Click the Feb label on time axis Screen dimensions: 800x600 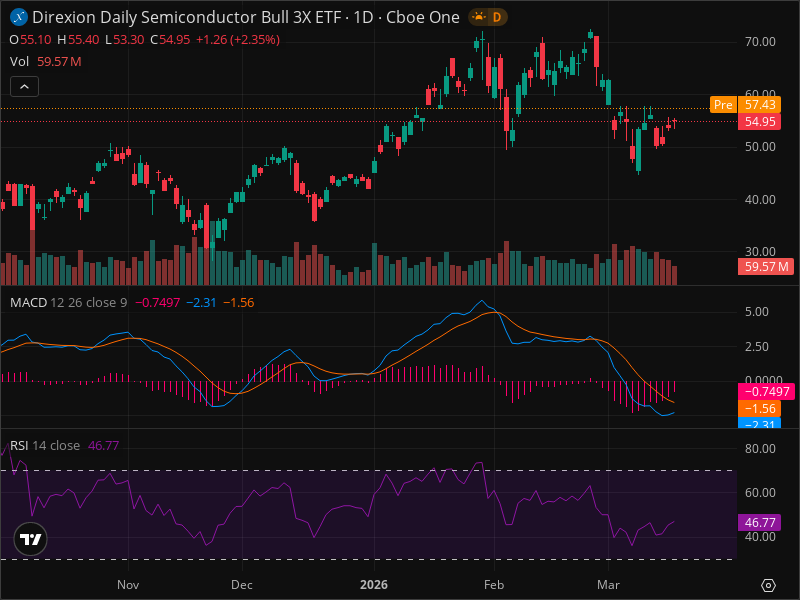pos(494,585)
